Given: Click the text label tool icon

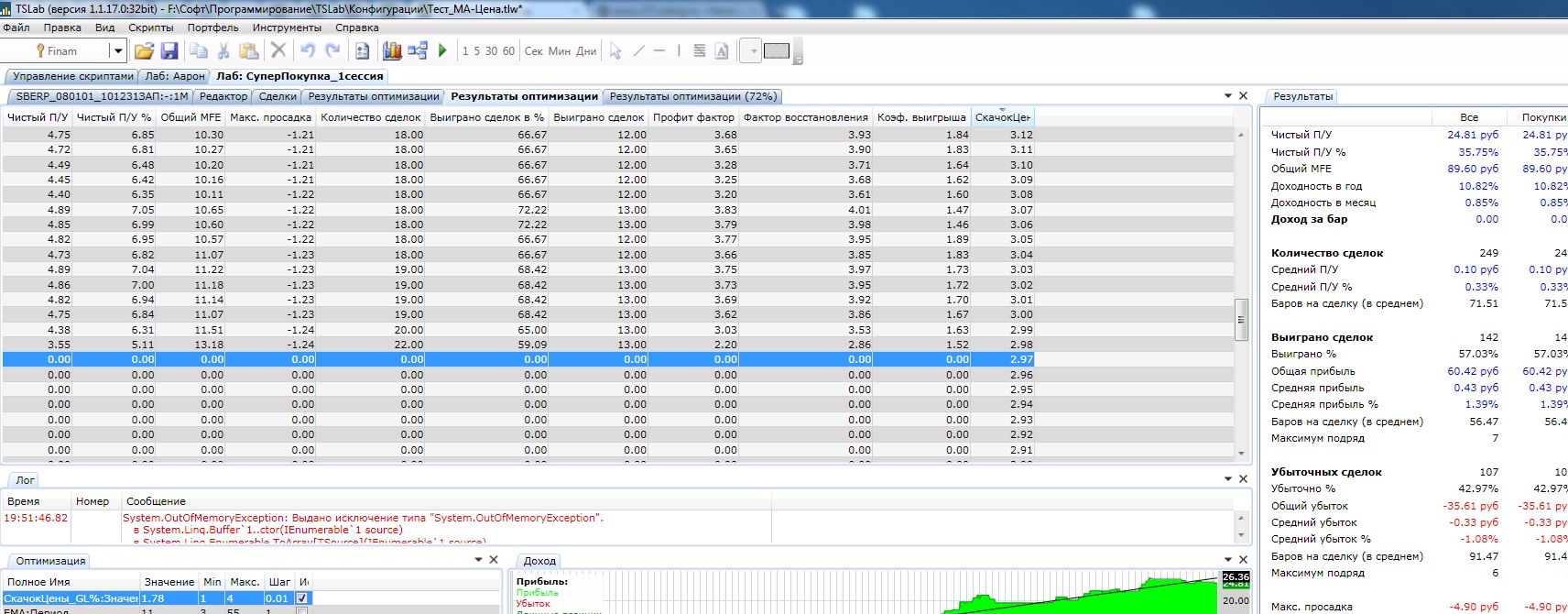Looking at the screenshot, I should pyautogui.click(x=722, y=51).
